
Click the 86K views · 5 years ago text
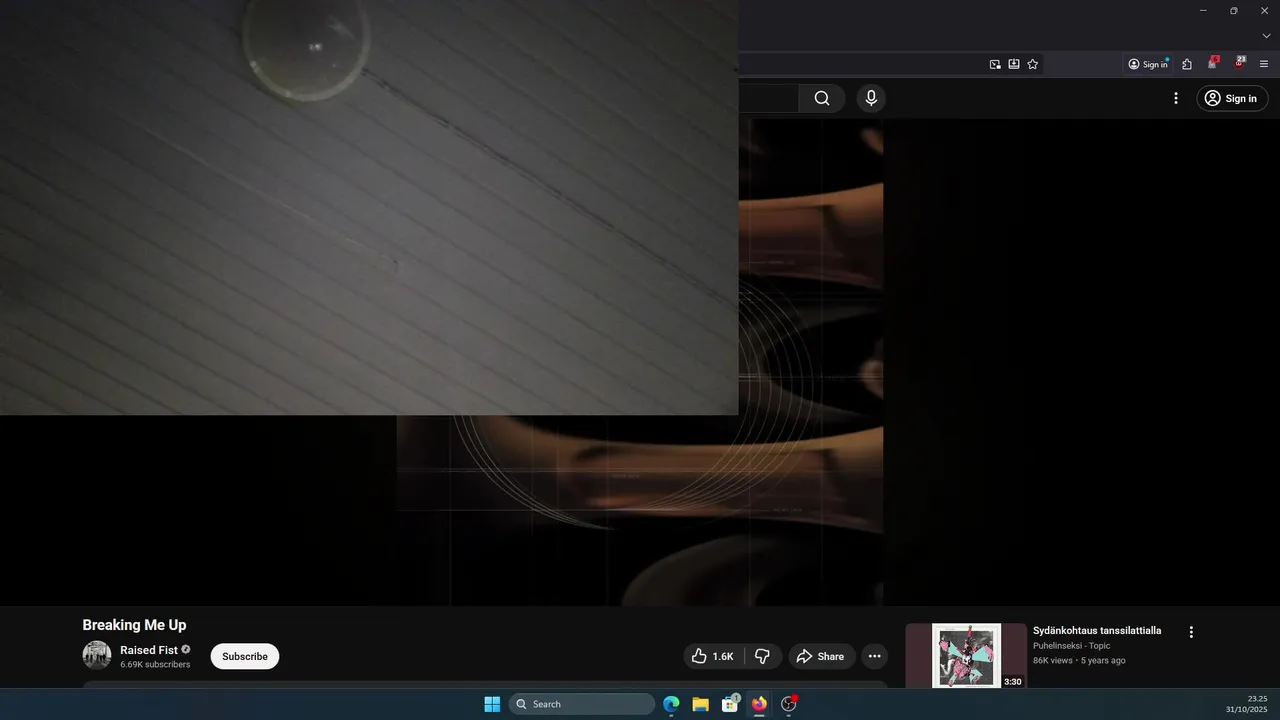point(1079,661)
